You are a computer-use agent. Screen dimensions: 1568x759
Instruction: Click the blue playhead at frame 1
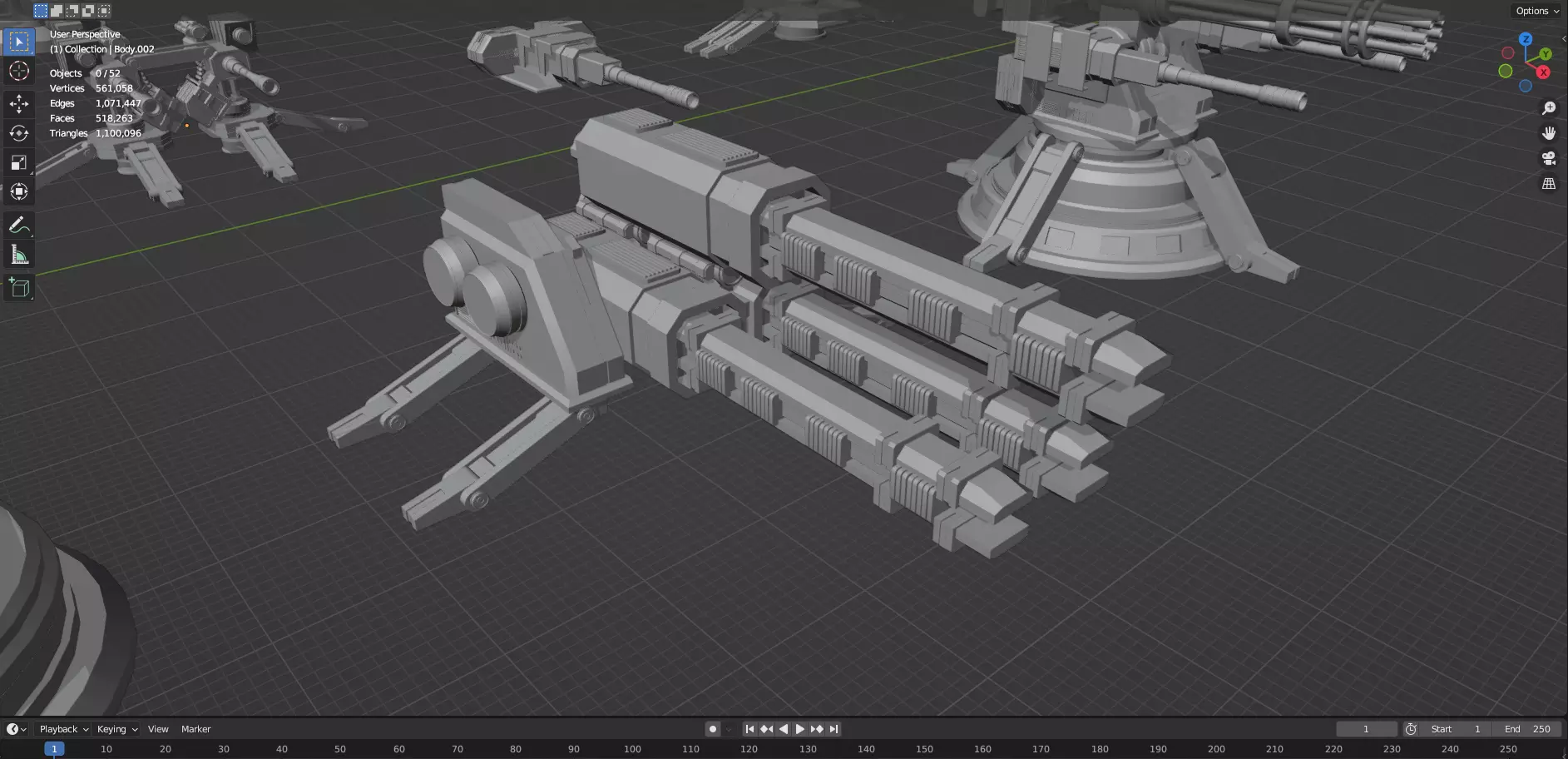point(54,749)
